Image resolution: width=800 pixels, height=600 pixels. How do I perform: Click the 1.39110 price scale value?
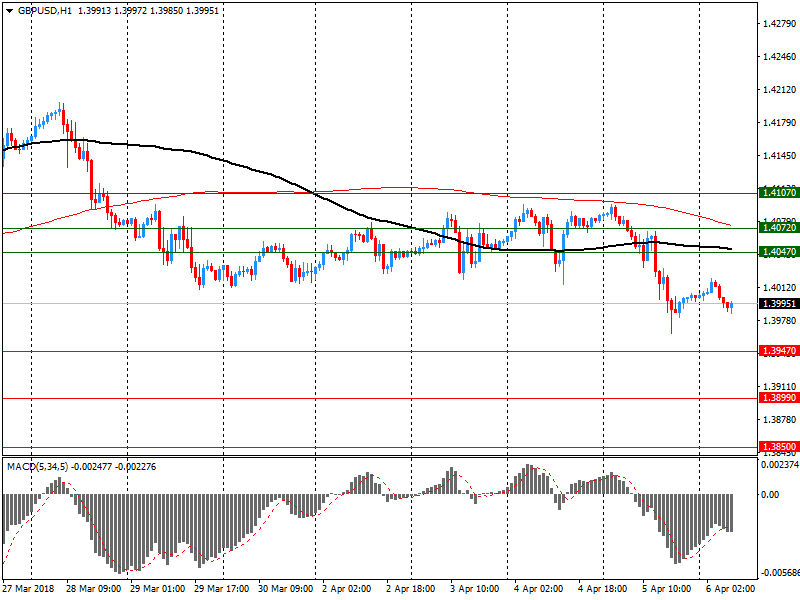click(780, 387)
